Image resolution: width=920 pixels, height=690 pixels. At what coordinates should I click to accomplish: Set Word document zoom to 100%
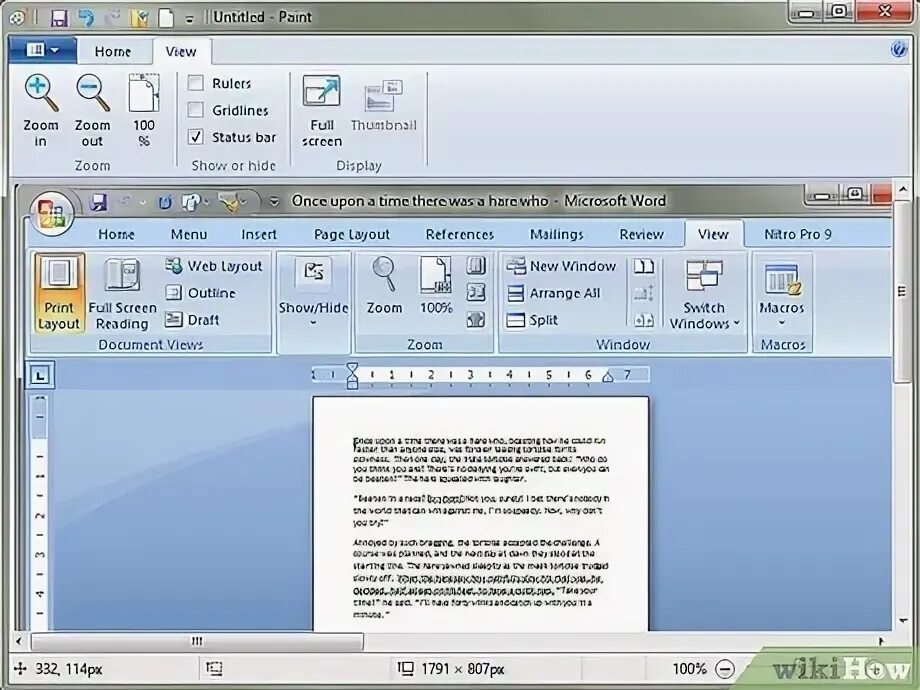[x=436, y=286]
